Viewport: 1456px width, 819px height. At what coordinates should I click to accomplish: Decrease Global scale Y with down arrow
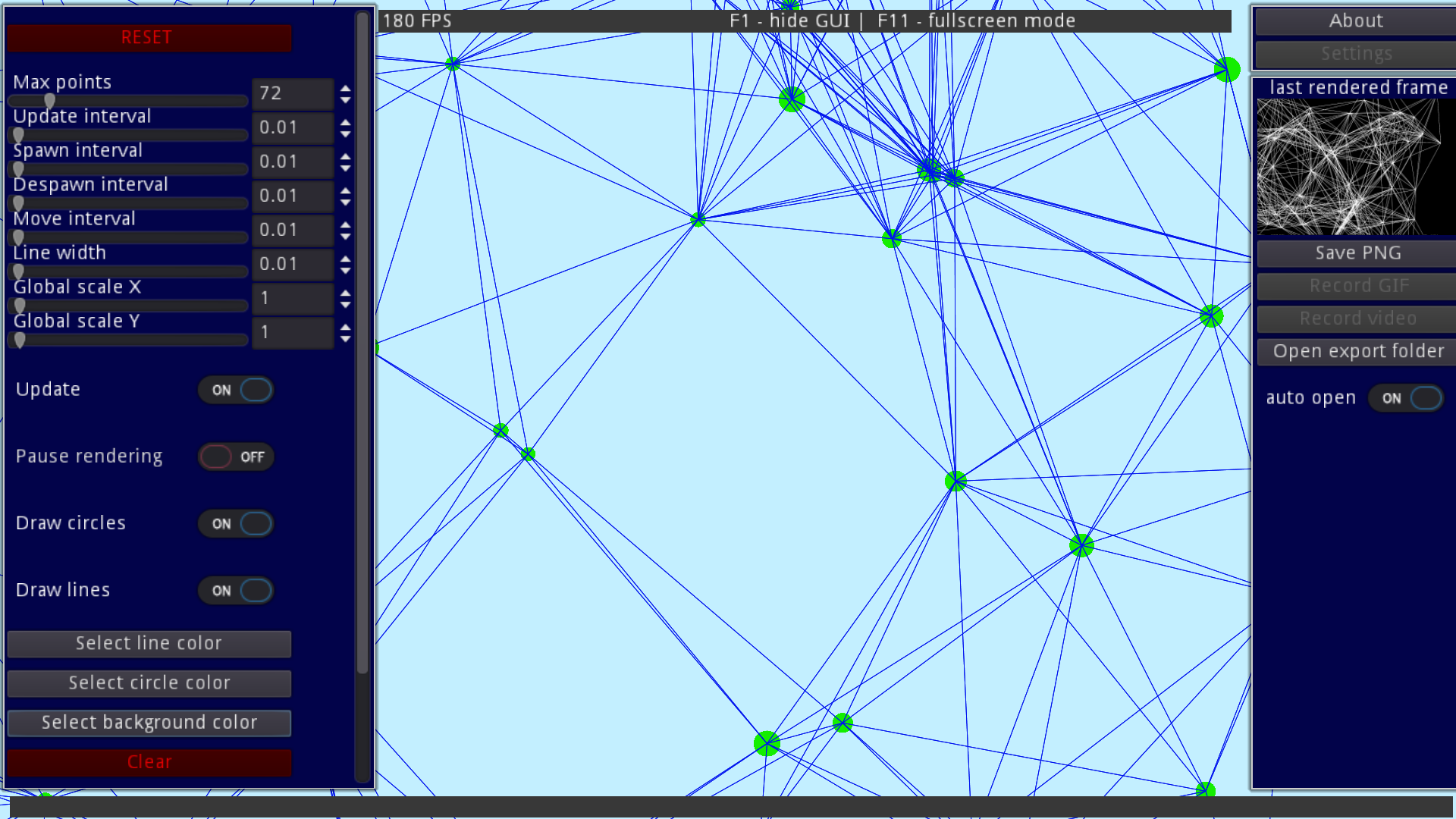[346, 339]
